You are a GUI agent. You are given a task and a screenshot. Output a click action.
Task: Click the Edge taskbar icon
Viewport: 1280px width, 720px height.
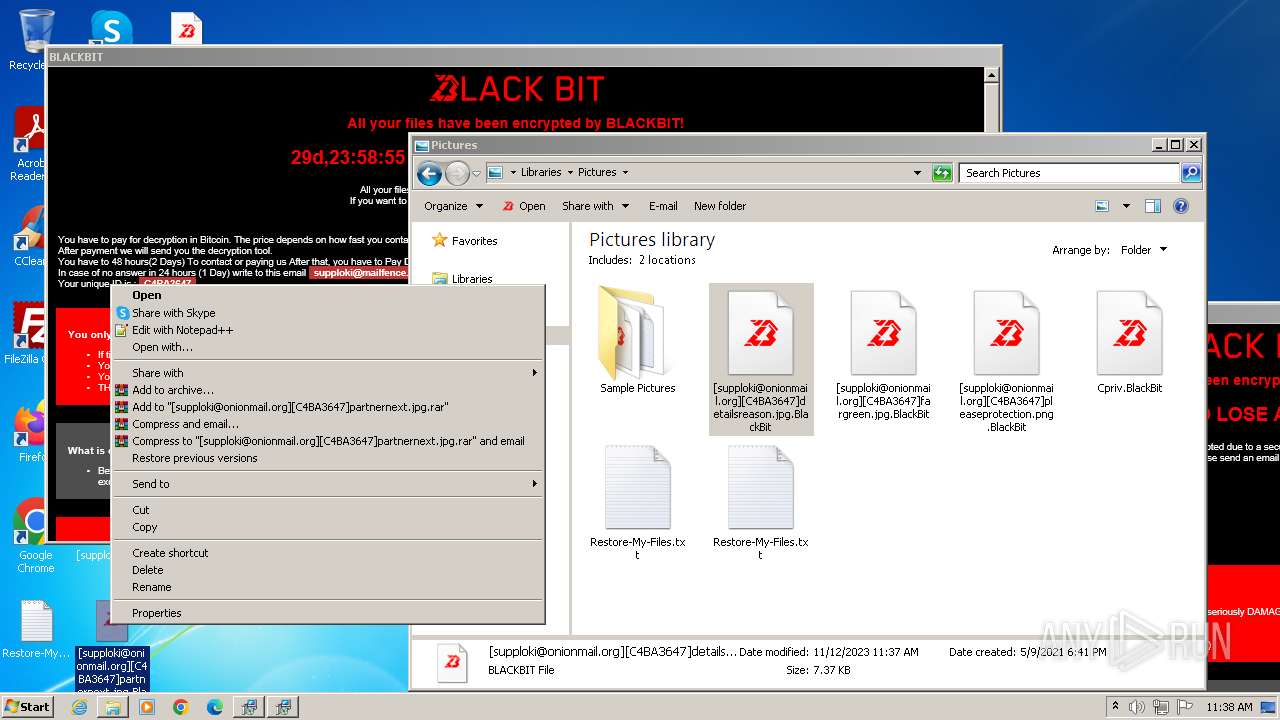point(214,707)
